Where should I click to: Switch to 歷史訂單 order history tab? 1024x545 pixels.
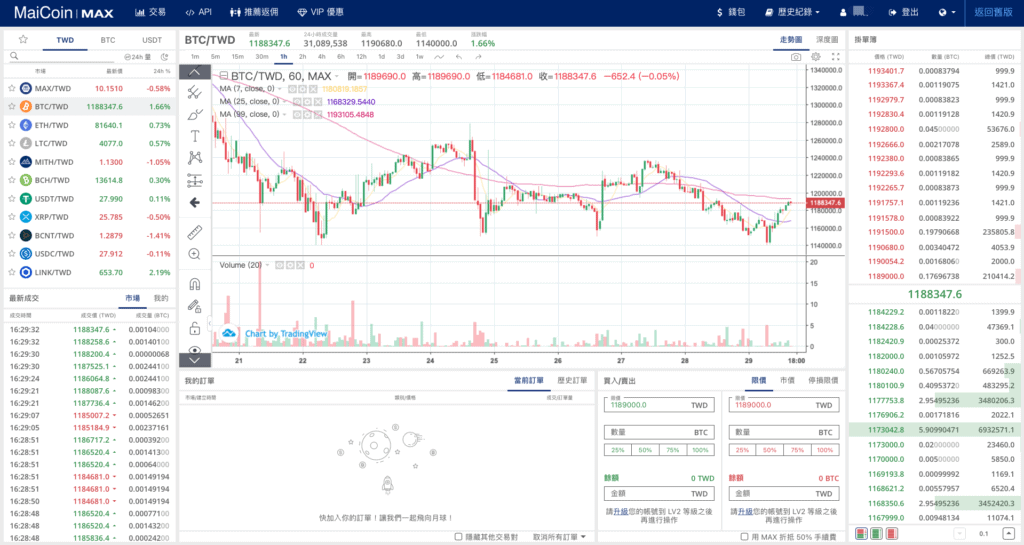[572, 381]
